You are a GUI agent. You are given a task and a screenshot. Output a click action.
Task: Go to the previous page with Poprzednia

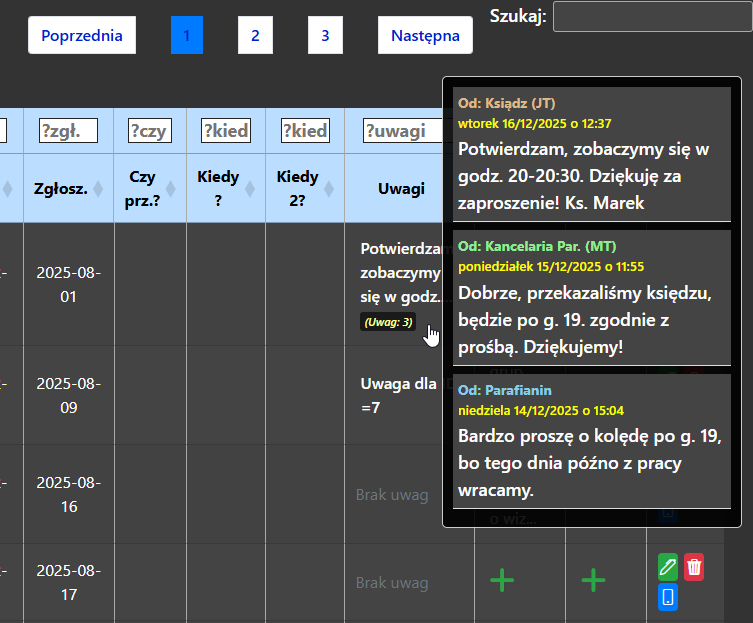pyautogui.click(x=82, y=36)
